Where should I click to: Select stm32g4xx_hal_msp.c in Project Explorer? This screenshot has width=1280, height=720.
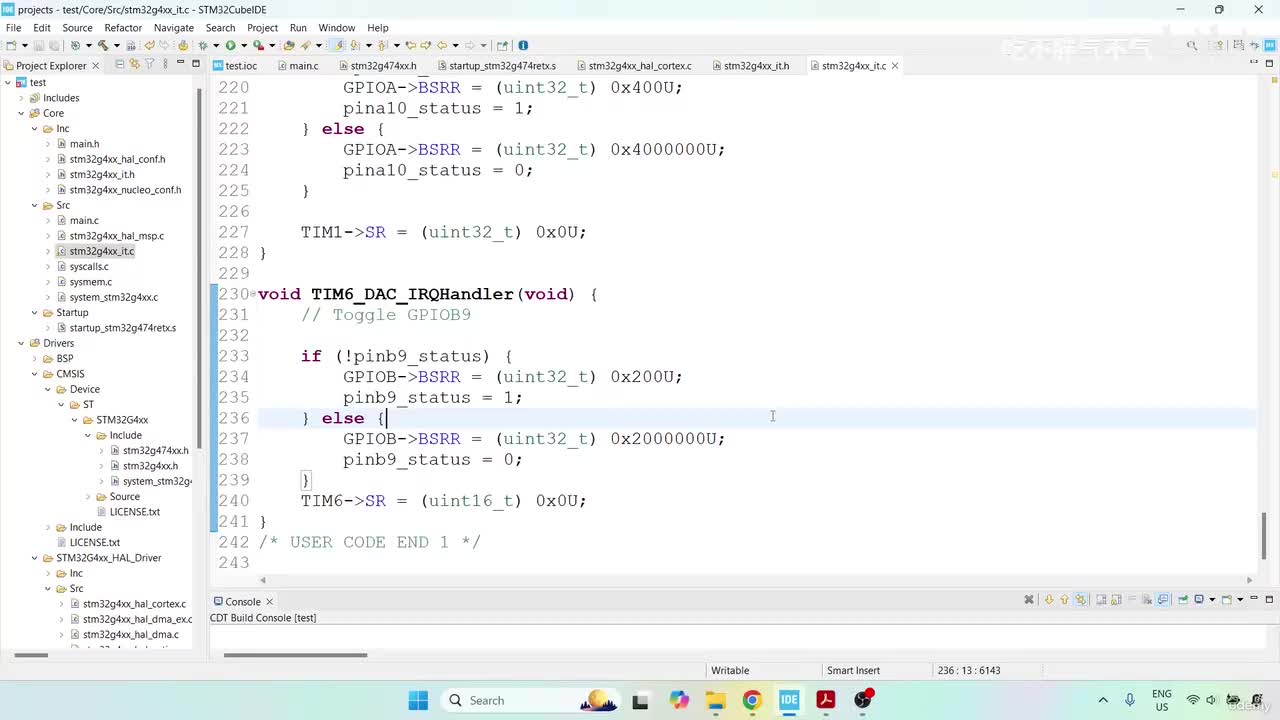tap(116, 236)
